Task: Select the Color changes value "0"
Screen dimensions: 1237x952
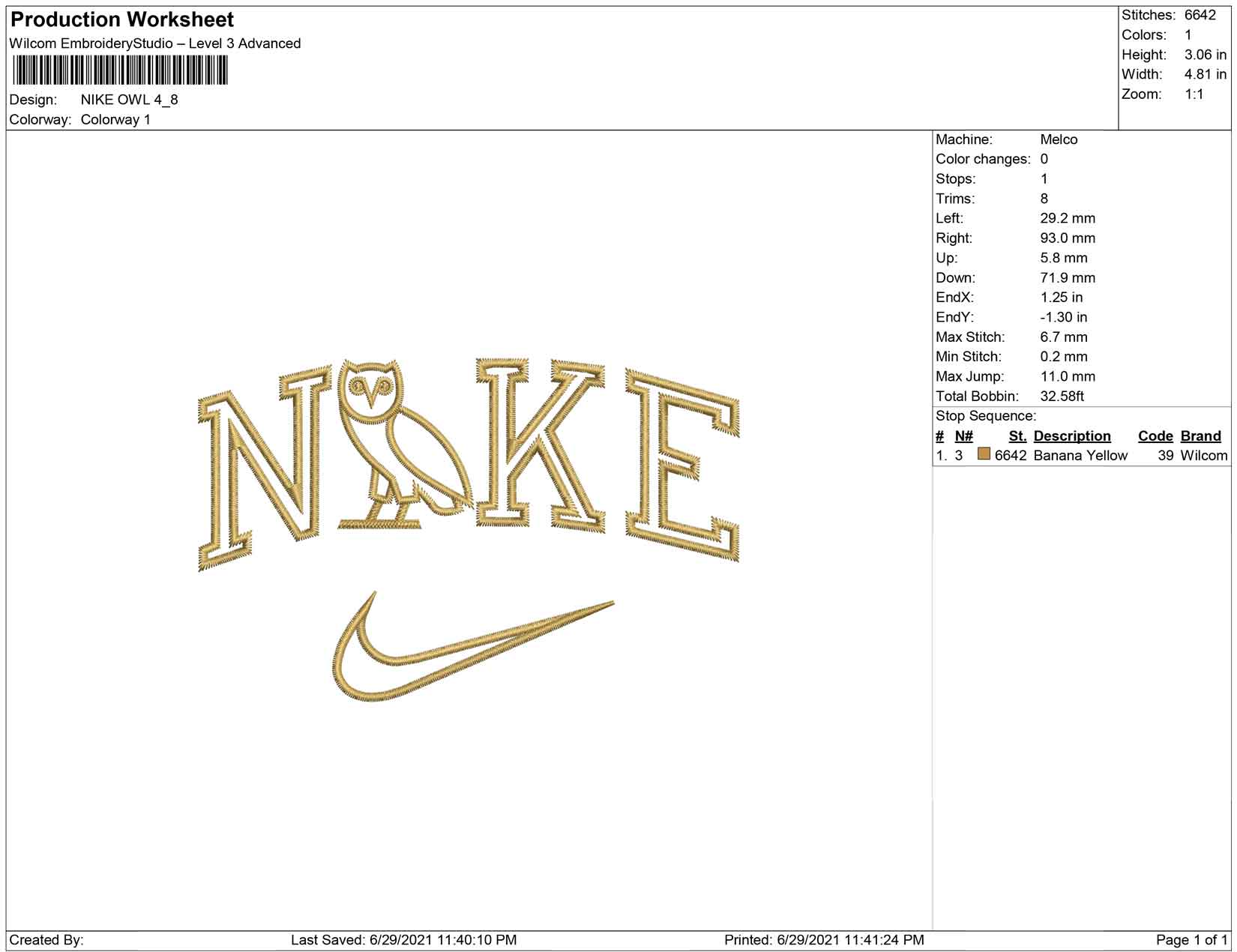Action: (1044, 159)
